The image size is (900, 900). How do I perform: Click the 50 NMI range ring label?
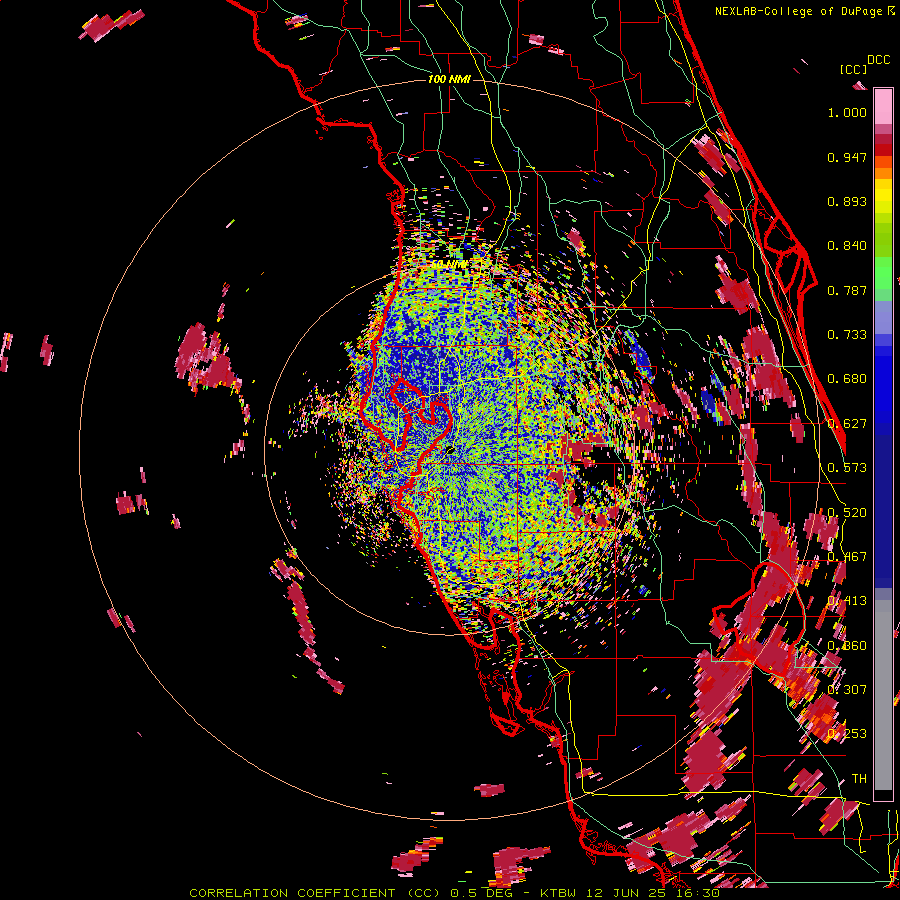[x=449, y=265]
